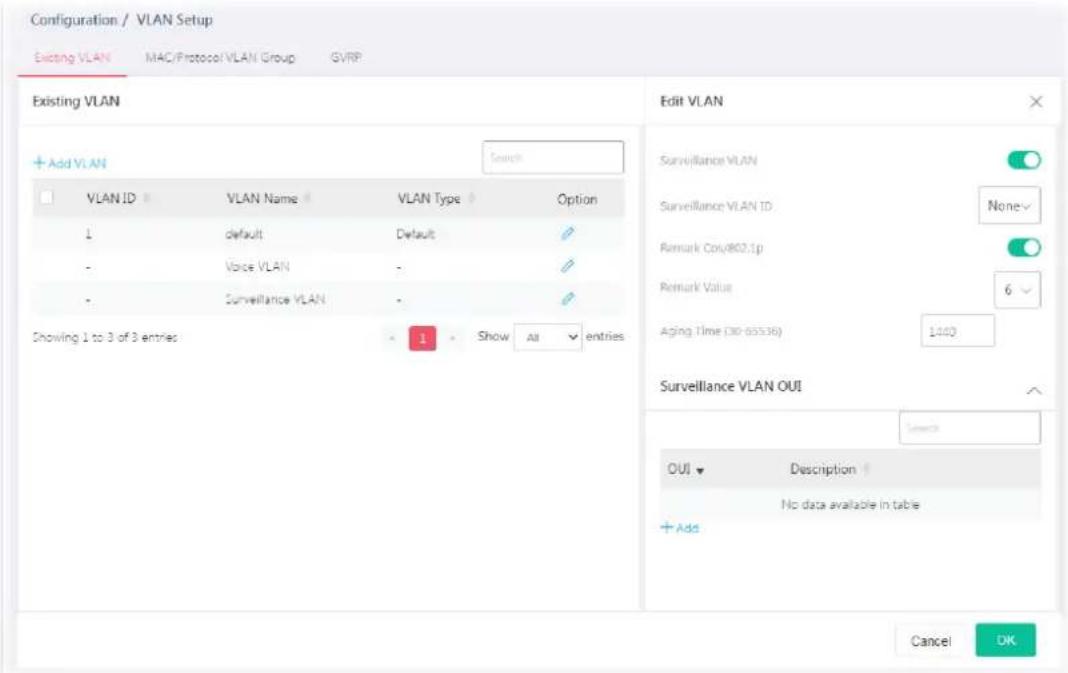This screenshot has width=1068, height=673.
Task: Go to previous page arrow
Action: [x=392, y=338]
